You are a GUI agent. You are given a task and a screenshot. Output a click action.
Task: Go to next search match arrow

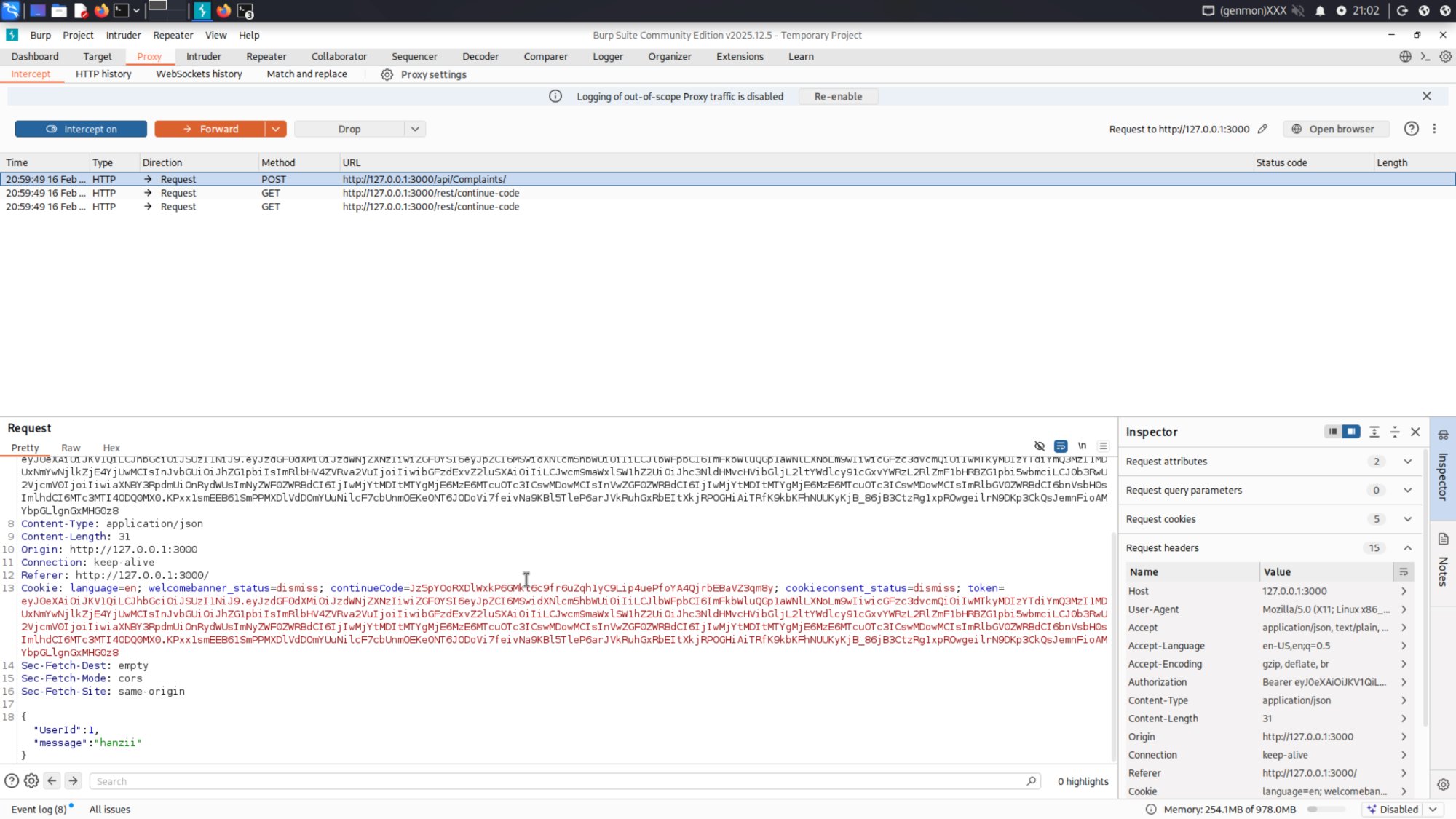(x=73, y=780)
